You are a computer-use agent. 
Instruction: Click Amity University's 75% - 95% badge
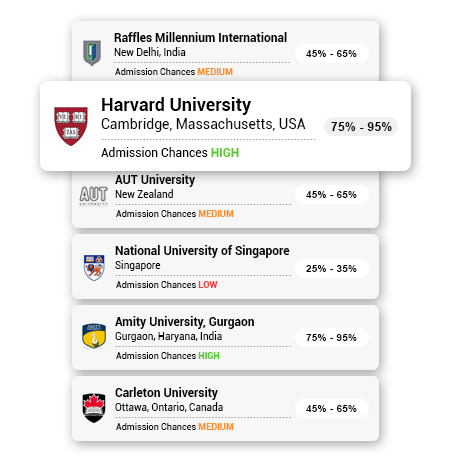coord(332,337)
